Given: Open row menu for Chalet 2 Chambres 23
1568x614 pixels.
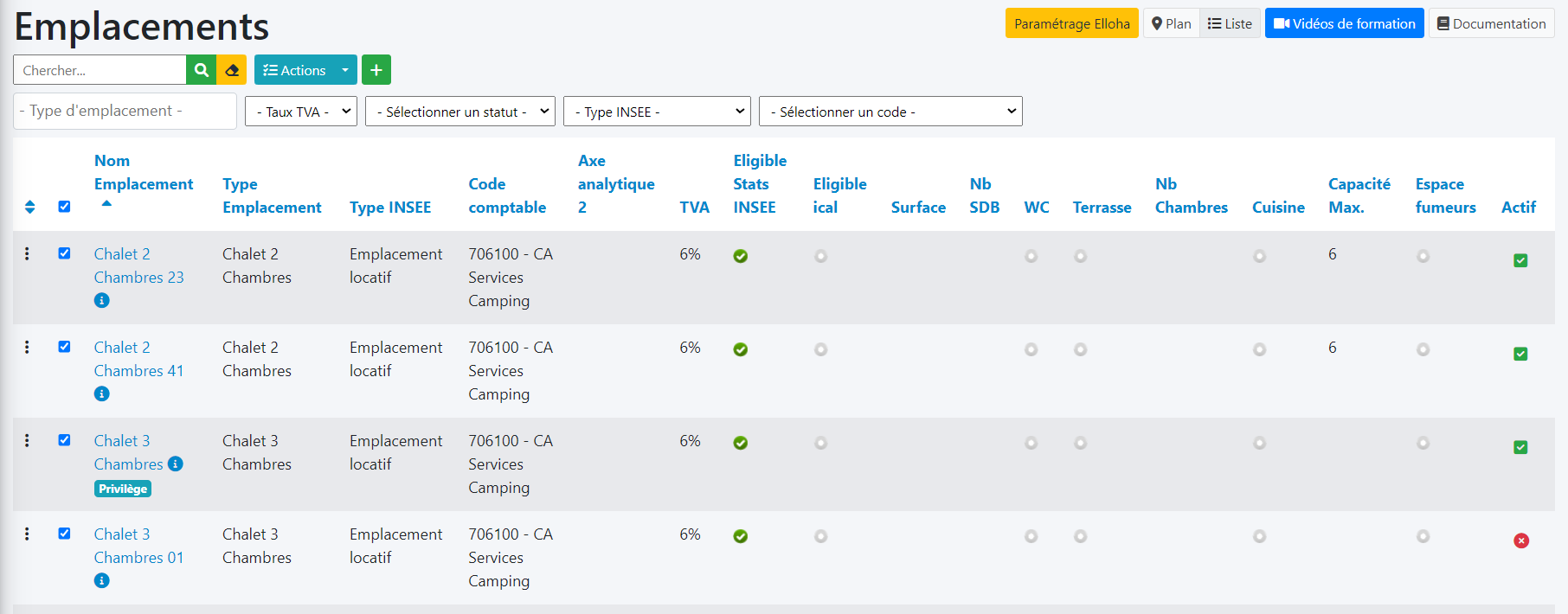Looking at the screenshot, I should point(27,253).
